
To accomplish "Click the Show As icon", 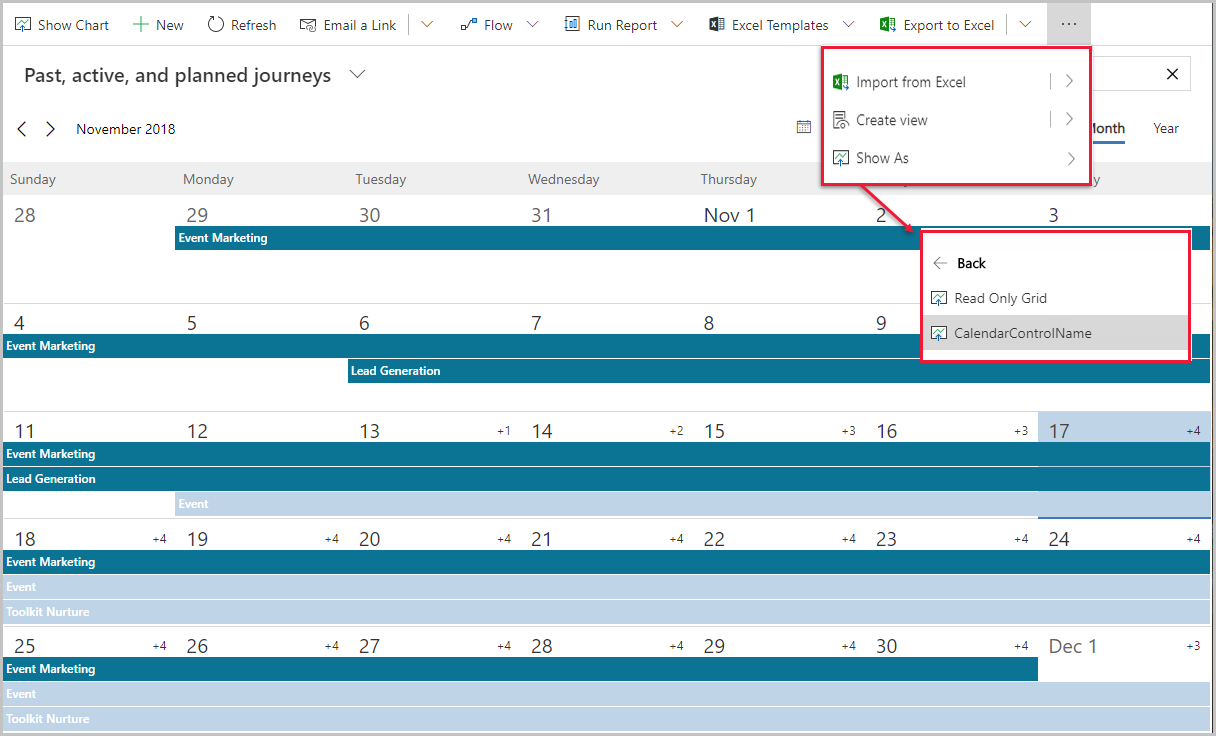I will pyautogui.click(x=840, y=158).
